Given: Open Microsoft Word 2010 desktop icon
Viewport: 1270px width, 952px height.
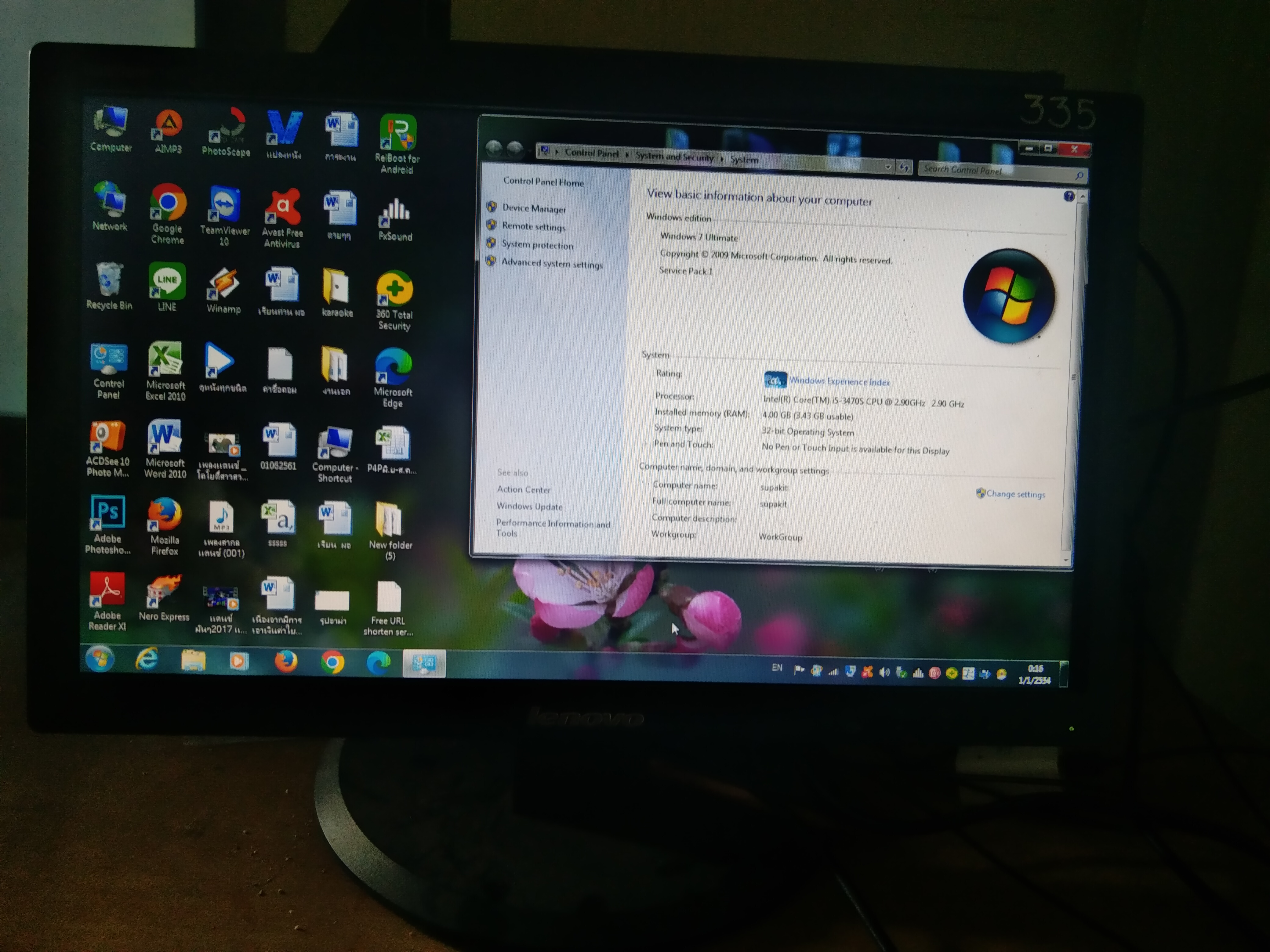Looking at the screenshot, I should pos(165,449).
